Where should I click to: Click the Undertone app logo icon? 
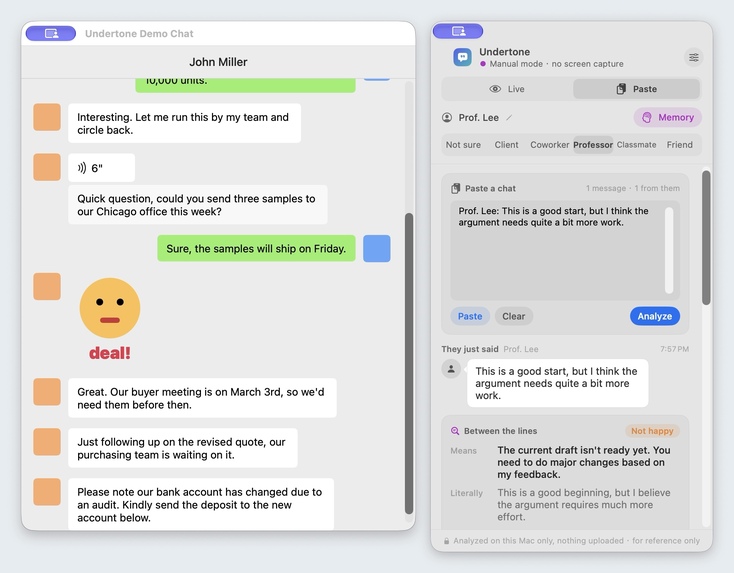pos(462,58)
